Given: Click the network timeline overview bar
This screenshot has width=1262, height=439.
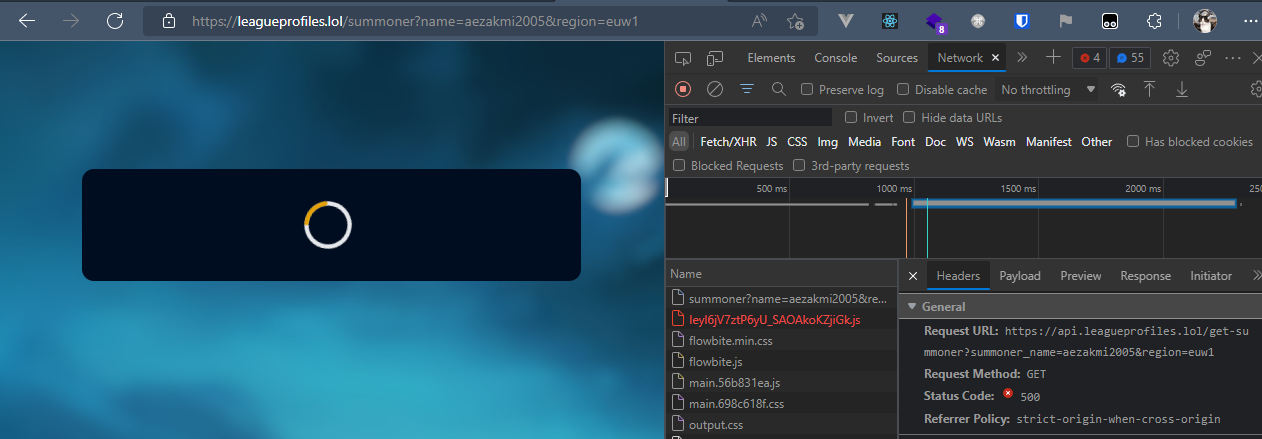Looking at the screenshot, I should point(1074,203).
